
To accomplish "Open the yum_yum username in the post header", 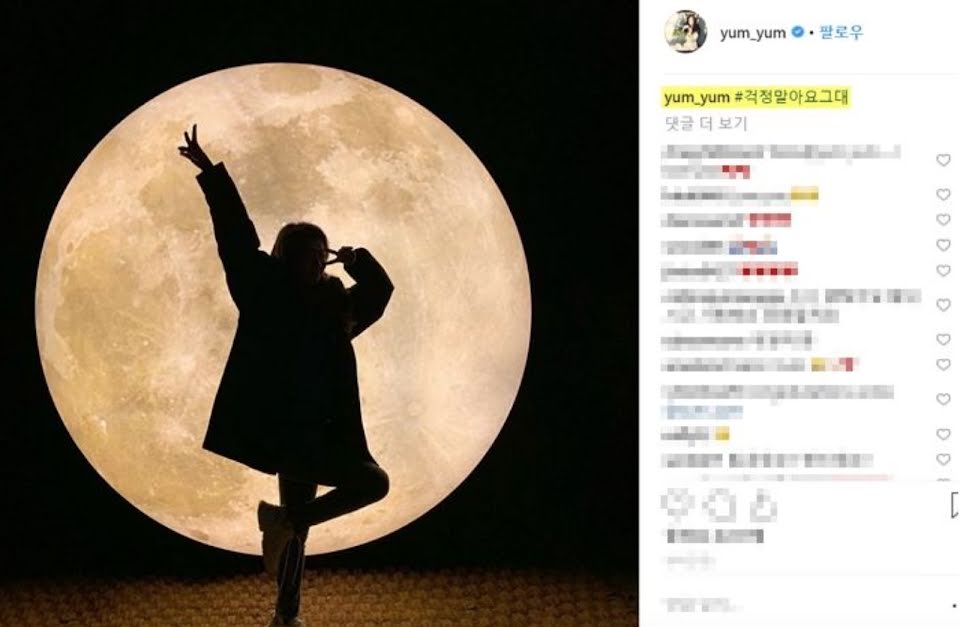I will point(752,32).
